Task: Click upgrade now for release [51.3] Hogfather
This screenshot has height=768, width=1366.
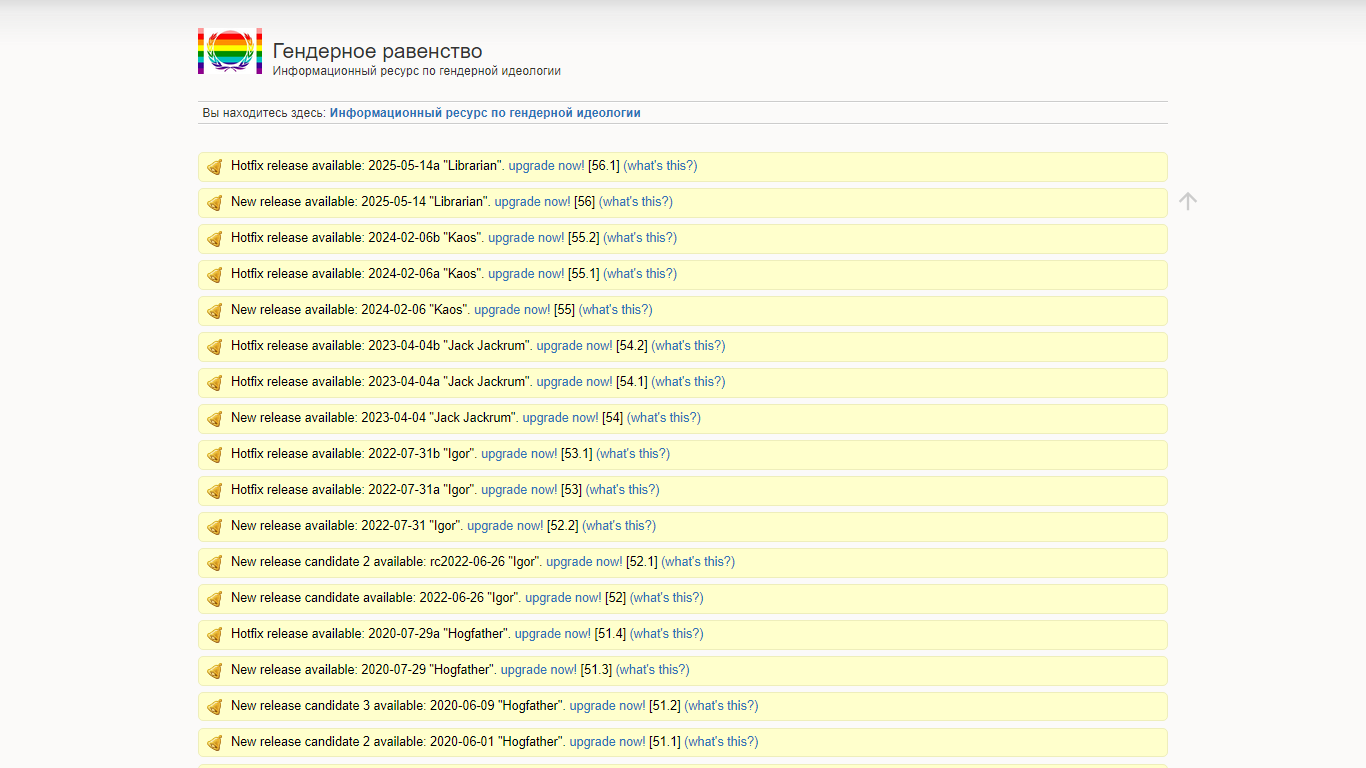Action: tap(539, 670)
